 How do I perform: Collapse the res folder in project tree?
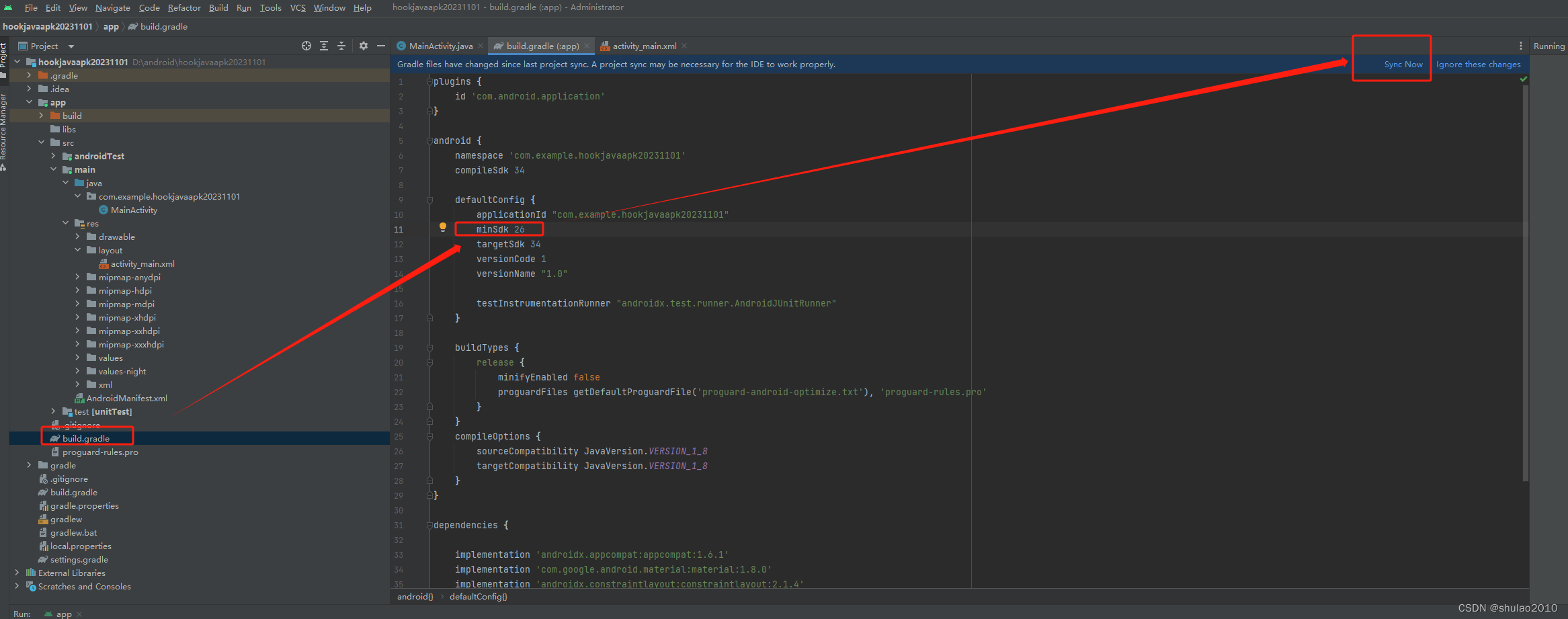point(65,223)
